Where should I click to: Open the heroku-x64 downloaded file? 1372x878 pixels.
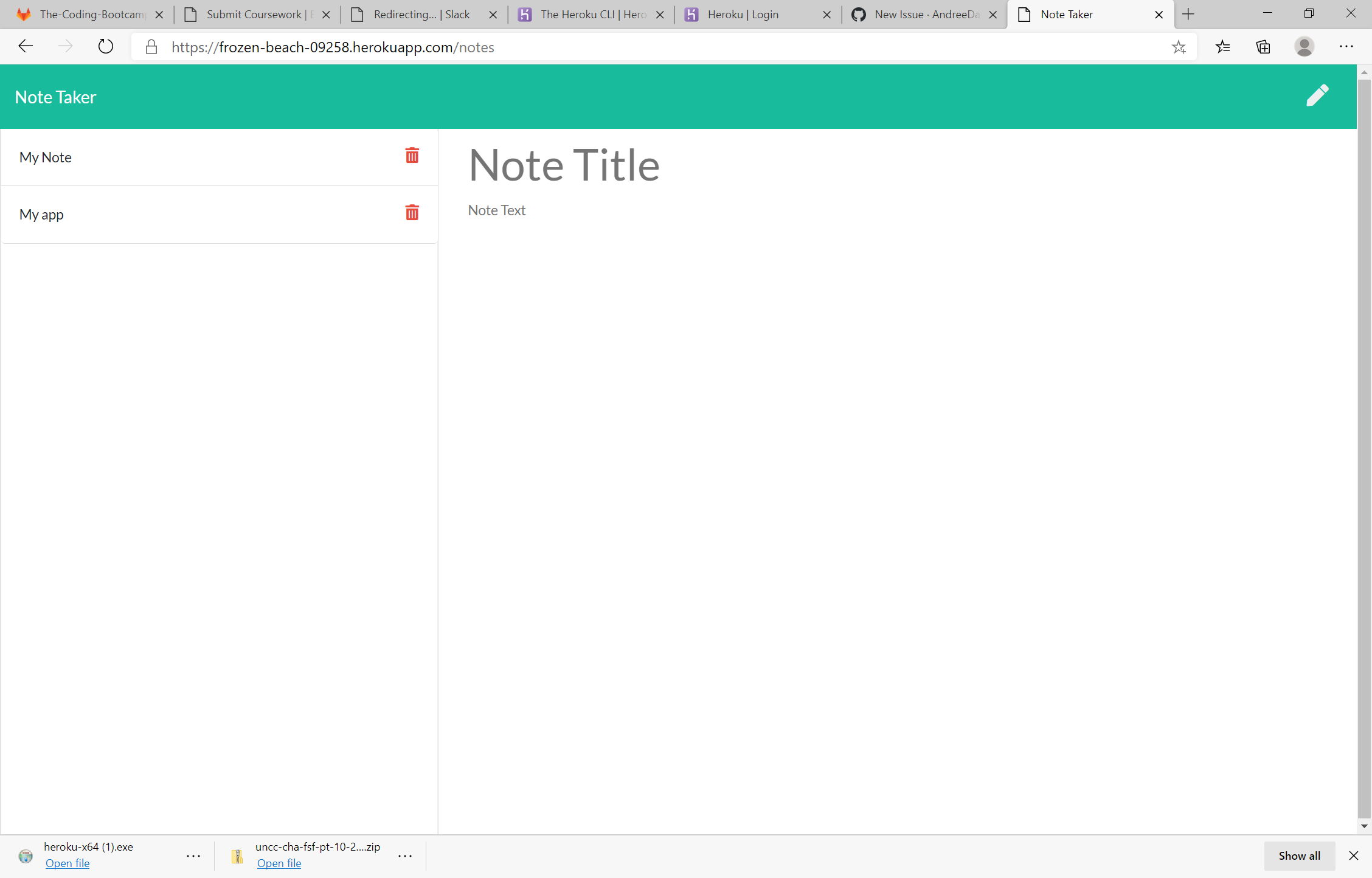point(67,863)
